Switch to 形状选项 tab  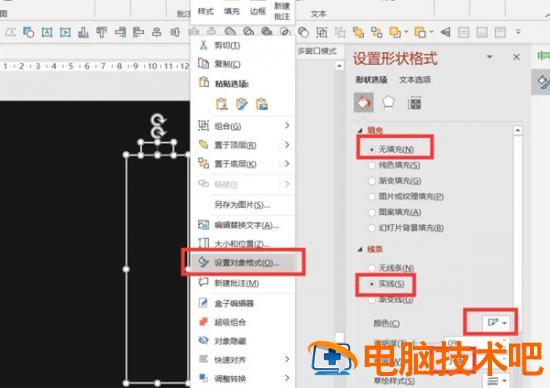click(371, 80)
